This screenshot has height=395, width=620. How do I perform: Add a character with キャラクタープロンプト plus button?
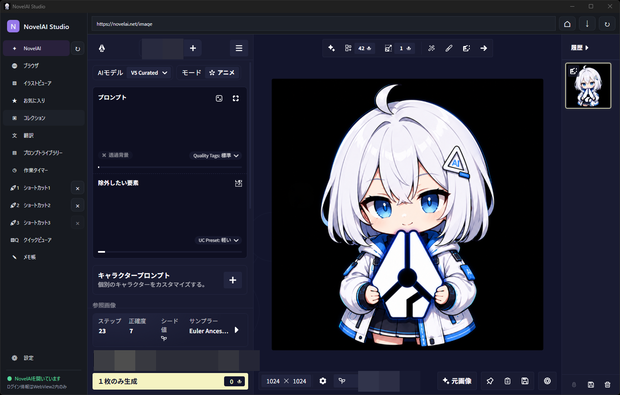pos(232,280)
